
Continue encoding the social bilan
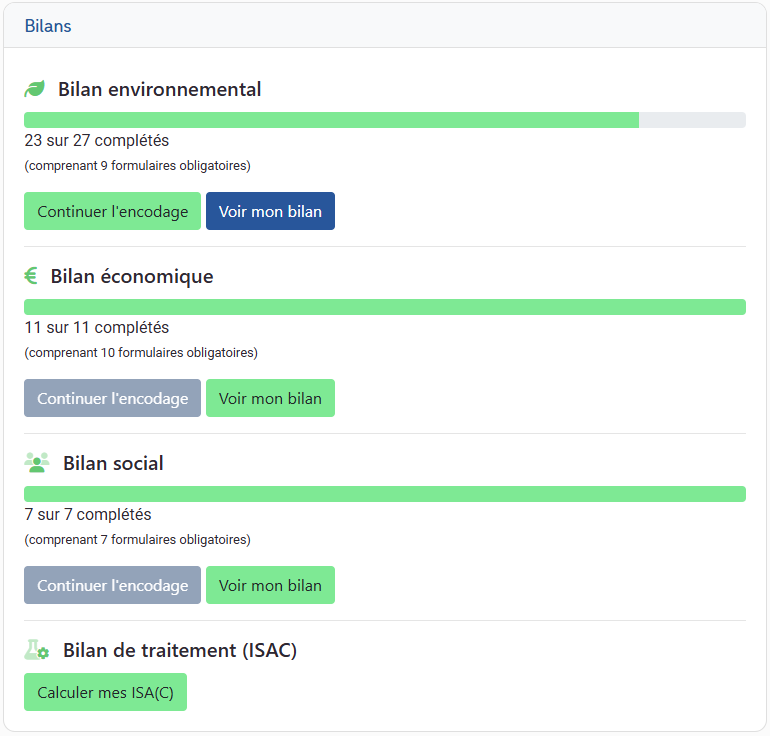(x=112, y=585)
